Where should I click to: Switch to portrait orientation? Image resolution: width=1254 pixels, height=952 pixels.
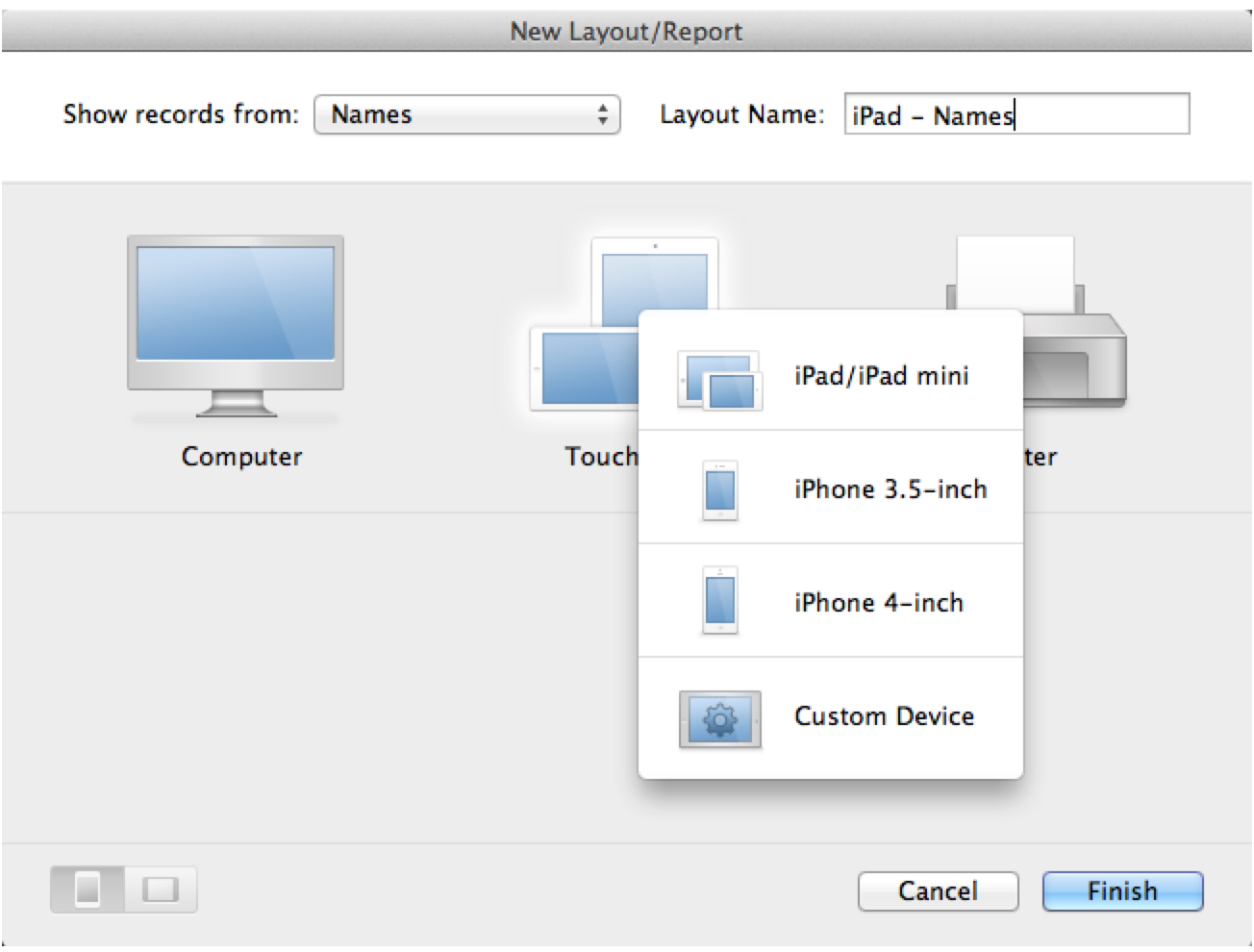(88, 889)
